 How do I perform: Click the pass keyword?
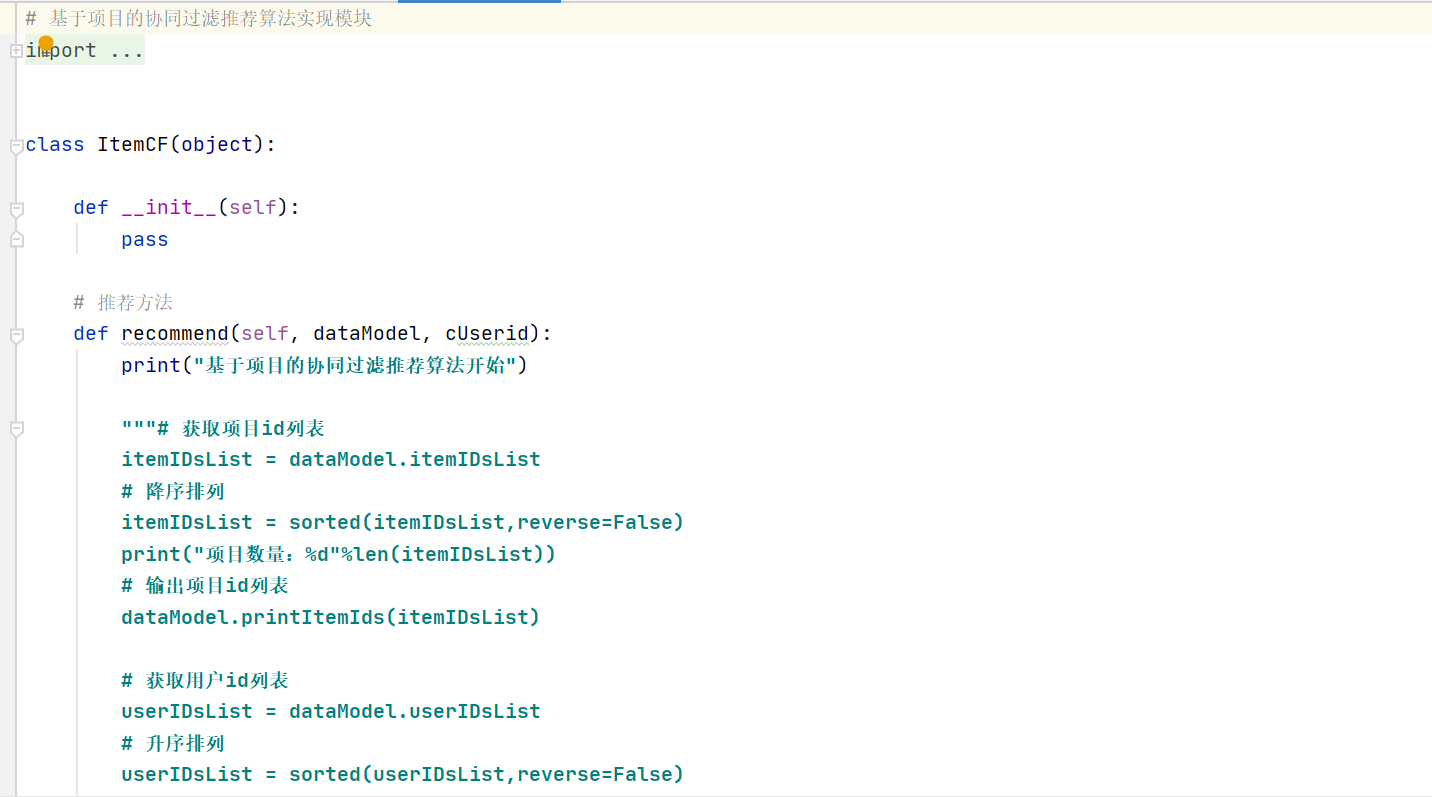tap(143, 239)
